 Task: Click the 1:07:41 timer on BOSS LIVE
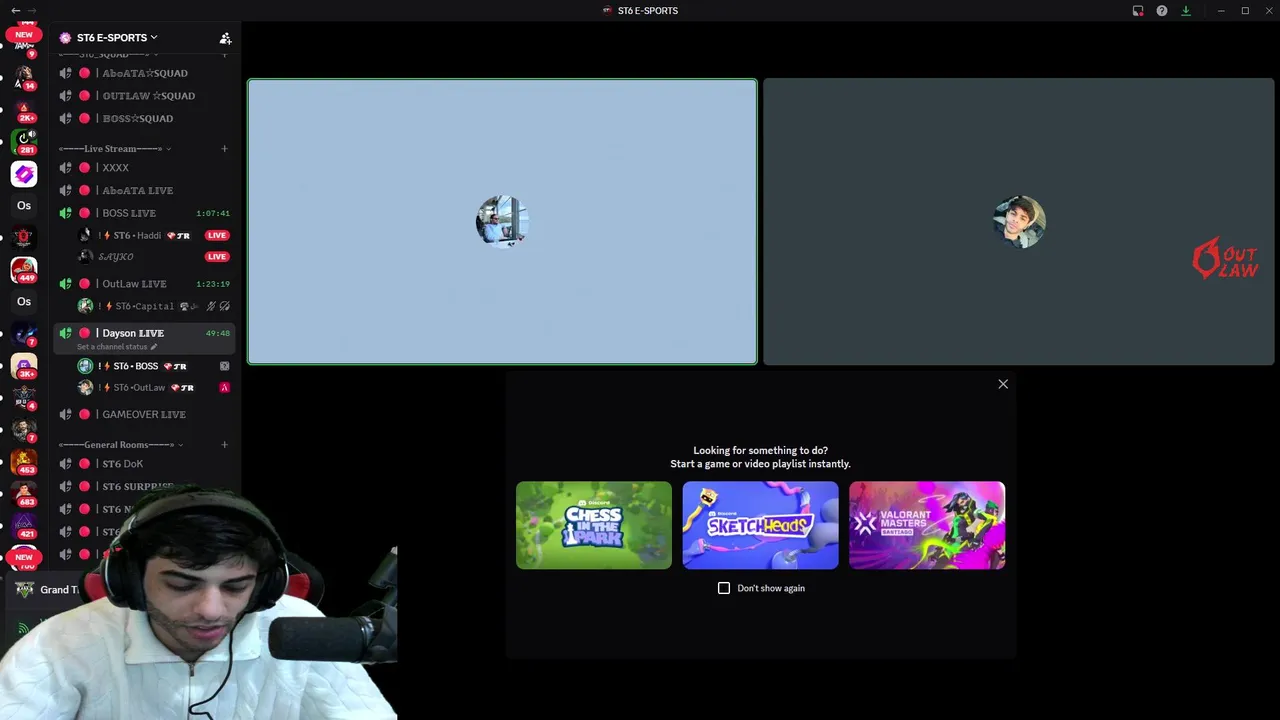point(213,213)
